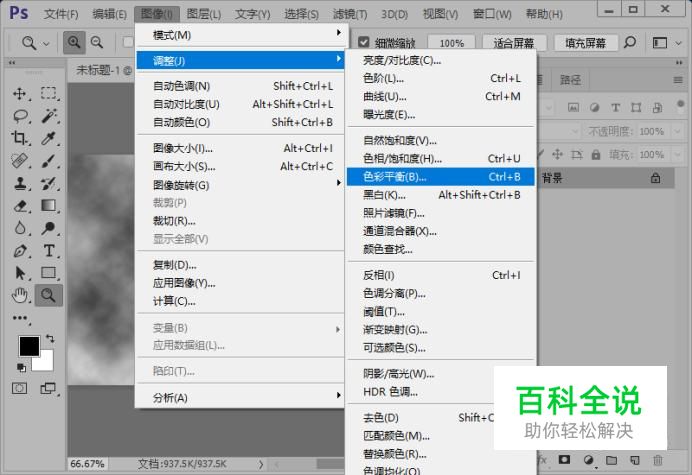Select the Pen tool

(x=19, y=251)
